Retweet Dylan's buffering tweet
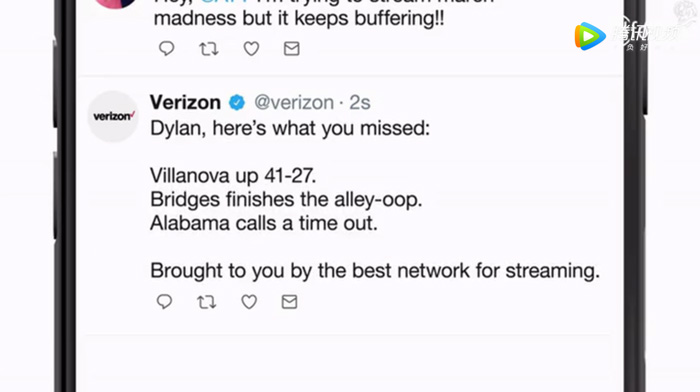Viewport: 700px width, 392px height. coord(208,49)
